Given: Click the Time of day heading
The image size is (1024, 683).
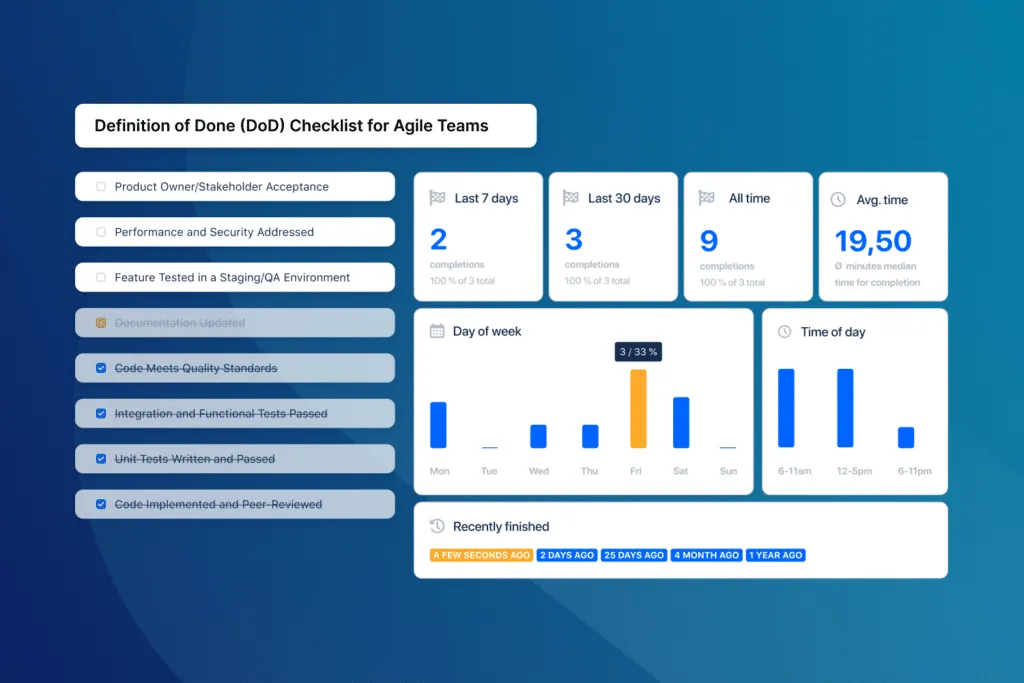Looking at the screenshot, I should click(x=833, y=332).
